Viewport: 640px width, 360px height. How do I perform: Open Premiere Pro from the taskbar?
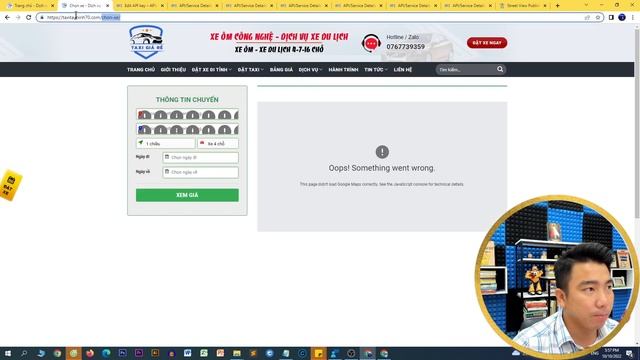tap(139, 353)
